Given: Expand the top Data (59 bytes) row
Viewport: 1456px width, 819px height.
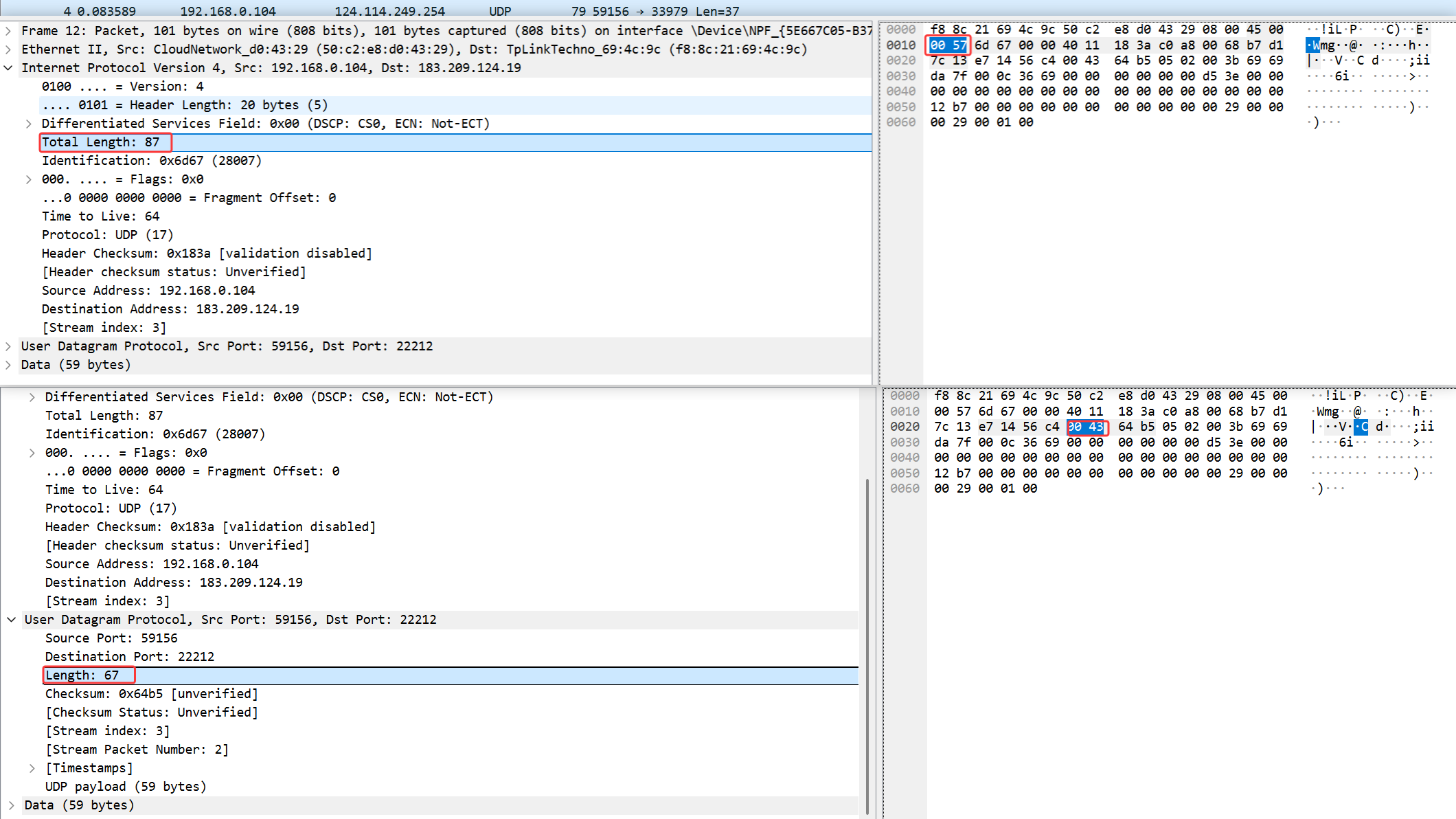Looking at the screenshot, I should [8, 365].
